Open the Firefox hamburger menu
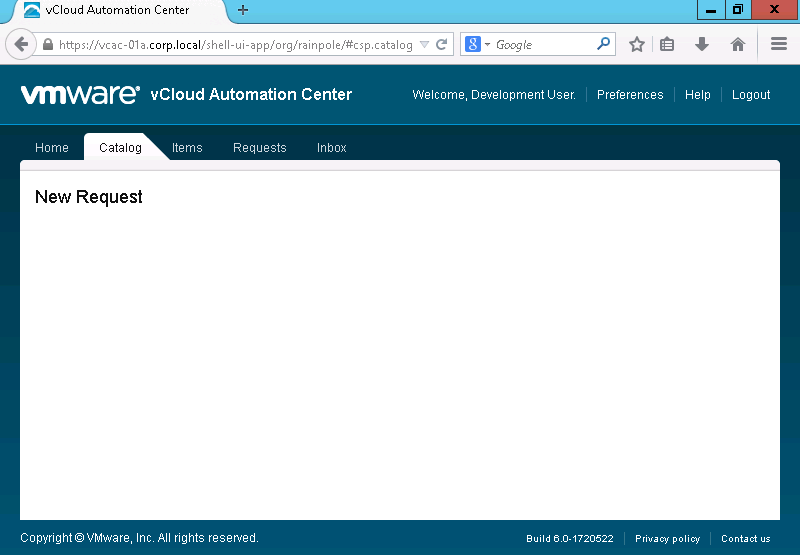 click(x=779, y=44)
